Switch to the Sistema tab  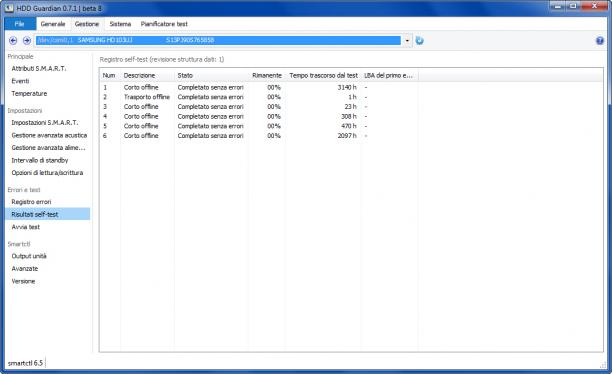pyautogui.click(x=120, y=24)
